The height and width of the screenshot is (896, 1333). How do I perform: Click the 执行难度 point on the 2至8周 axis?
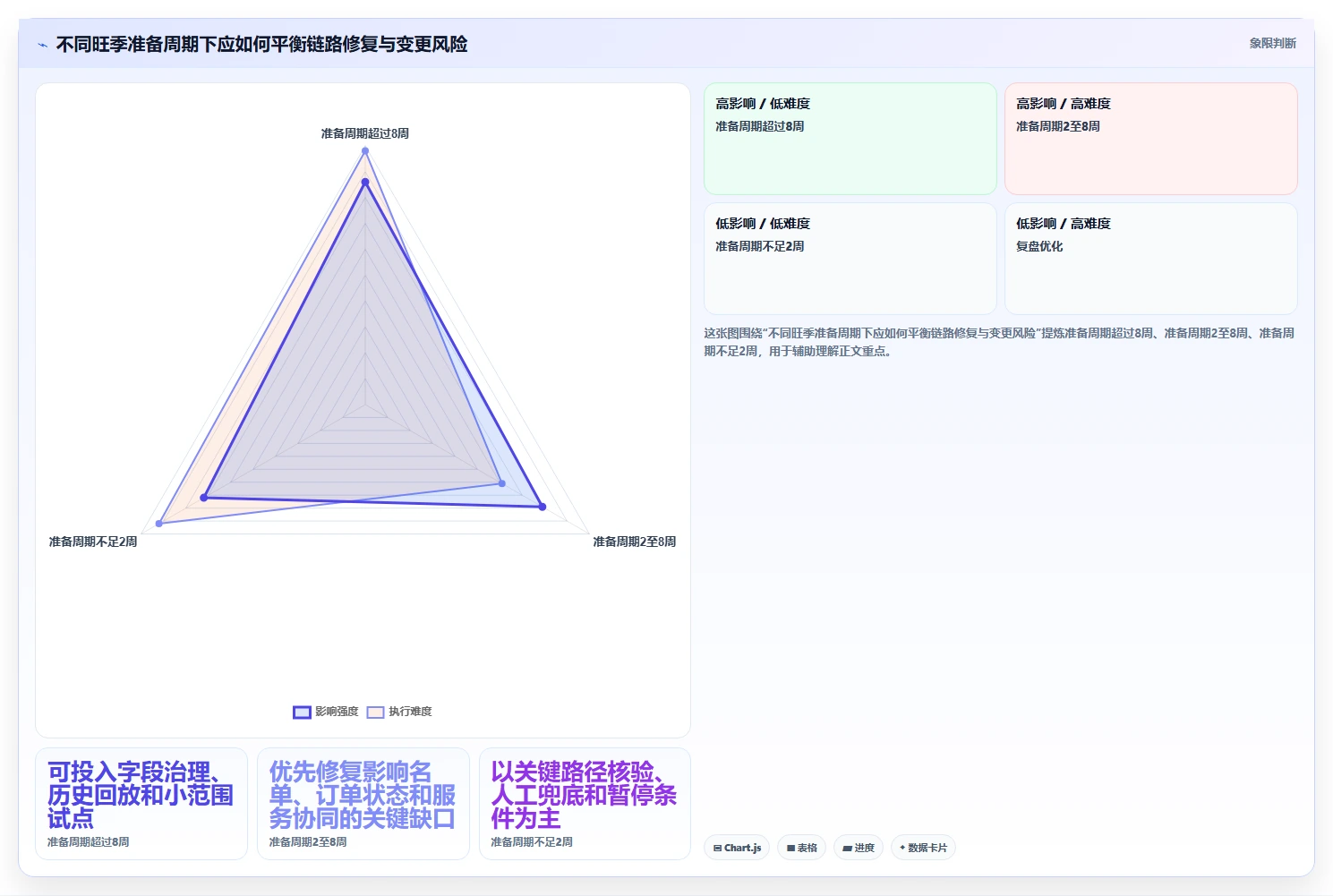[x=502, y=483]
